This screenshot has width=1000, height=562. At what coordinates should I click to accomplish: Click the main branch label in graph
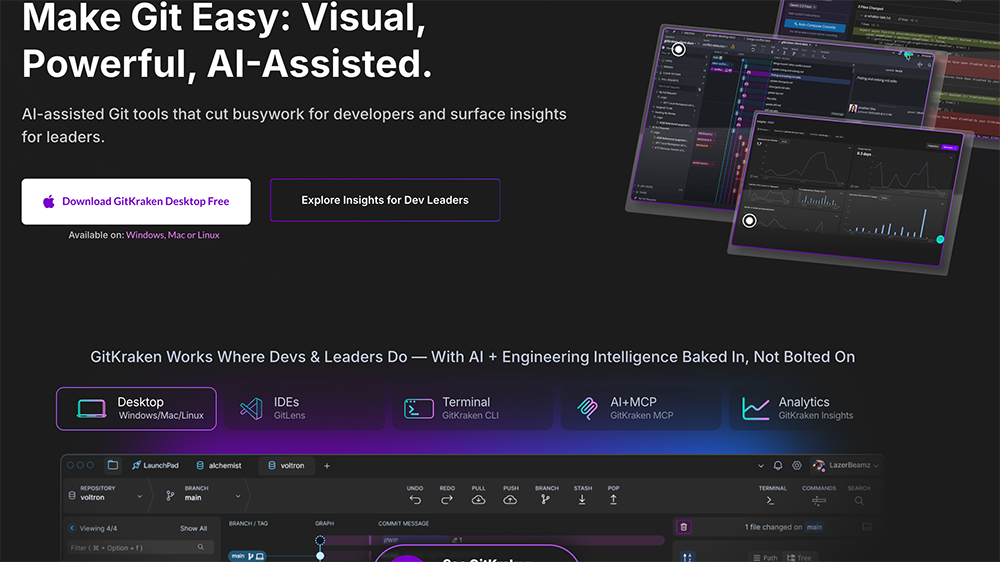pyautogui.click(x=247, y=556)
